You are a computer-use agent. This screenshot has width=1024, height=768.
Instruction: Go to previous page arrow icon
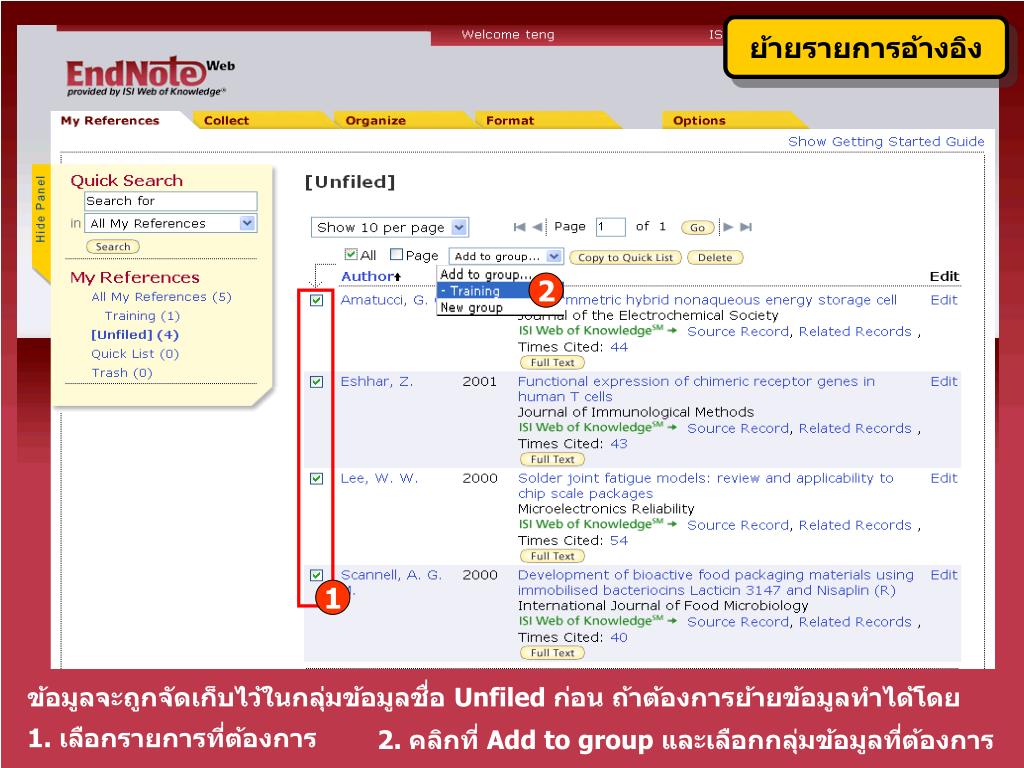(537, 227)
